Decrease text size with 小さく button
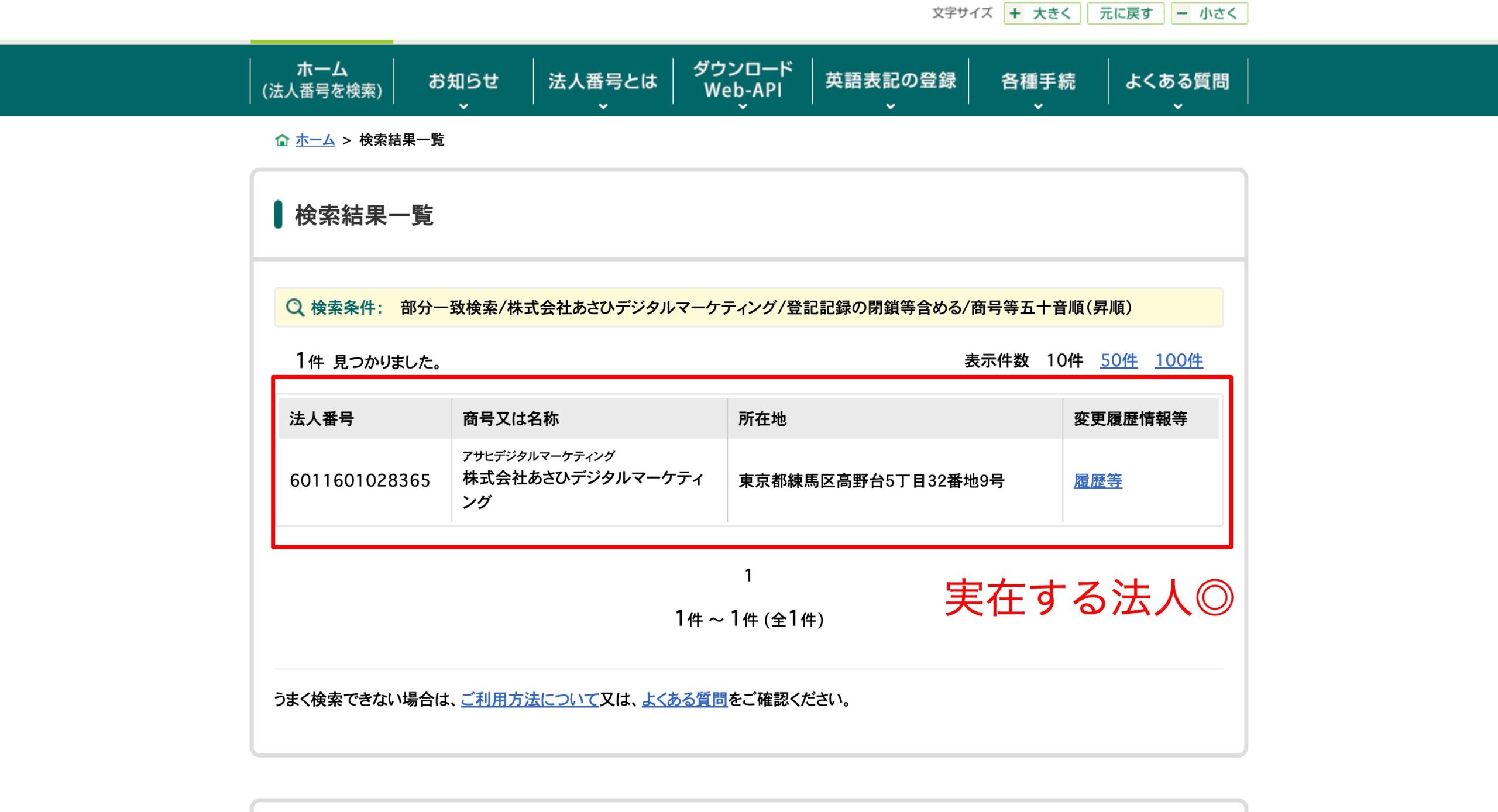 [x=1209, y=13]
